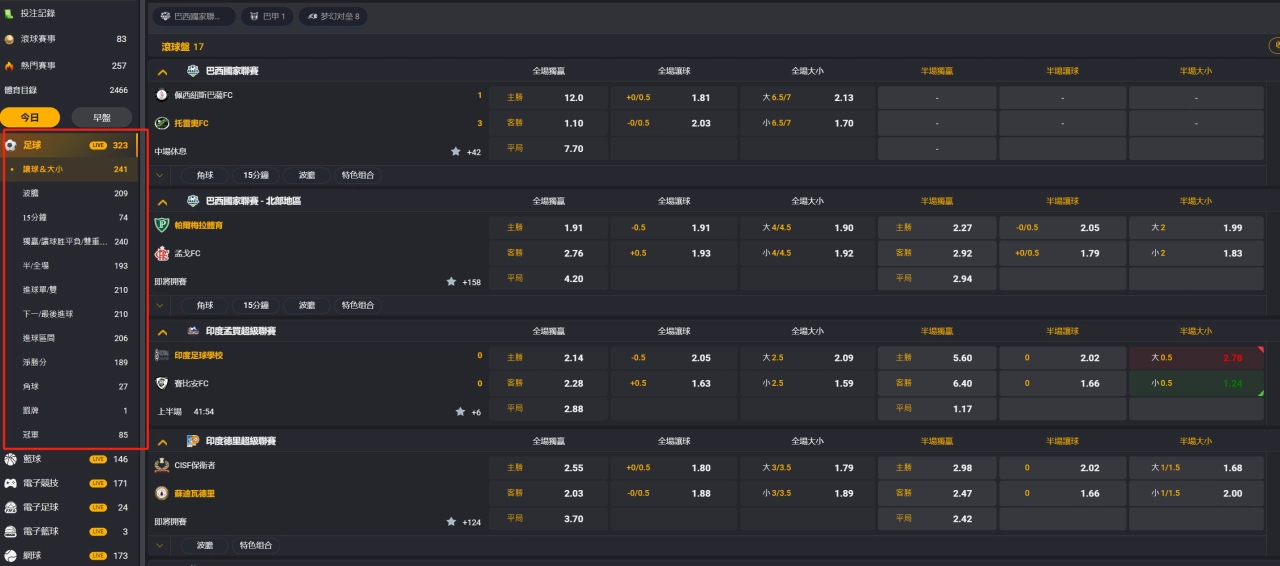Viewport: 1280px width, 566px height.
Task: Expand the chevron beside the first 角球 chip
Action: [161, 175]
